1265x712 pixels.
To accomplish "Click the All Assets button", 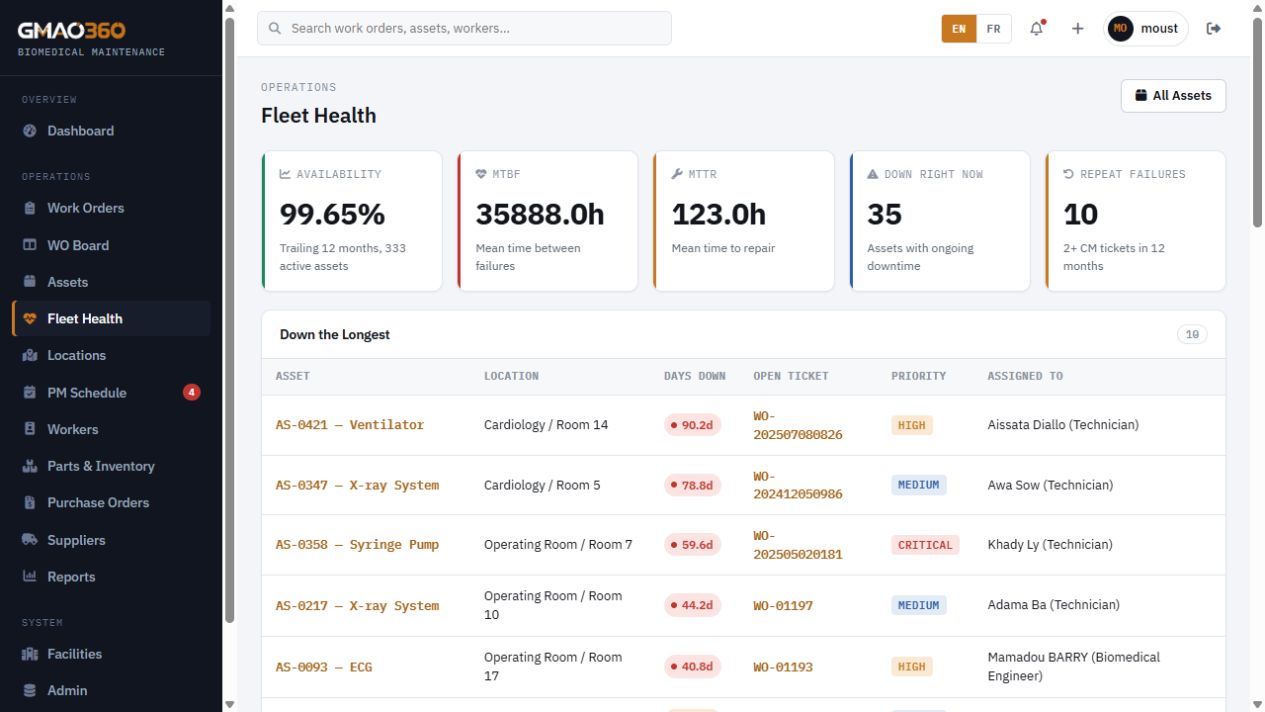I will click(x=1173, y=95).
